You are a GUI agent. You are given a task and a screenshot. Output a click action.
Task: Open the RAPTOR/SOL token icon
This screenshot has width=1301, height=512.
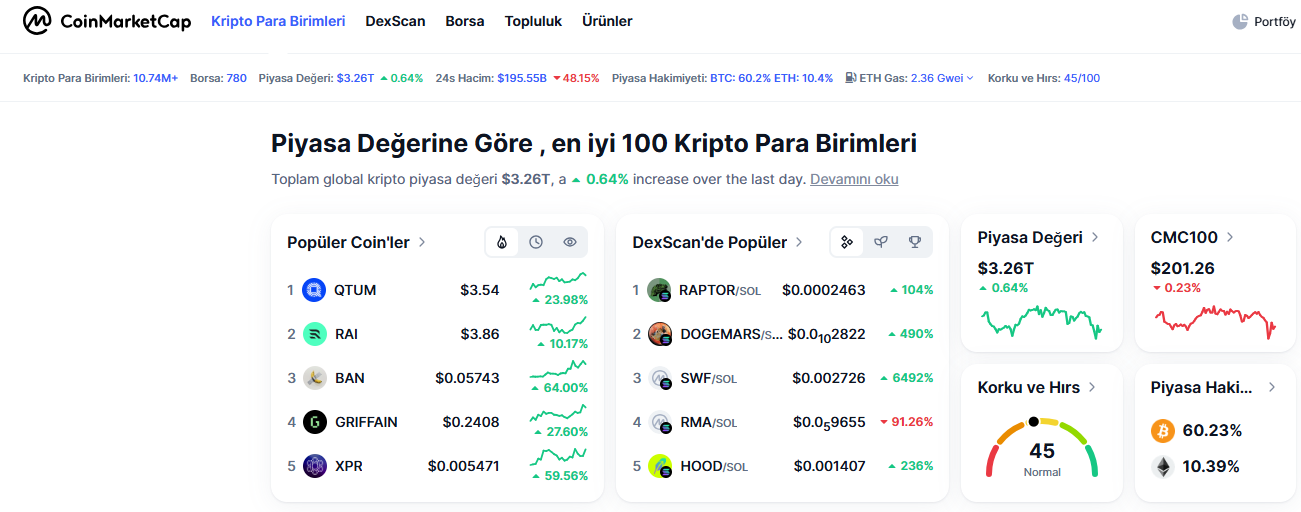pyautogui.click(x=659, y=290)
